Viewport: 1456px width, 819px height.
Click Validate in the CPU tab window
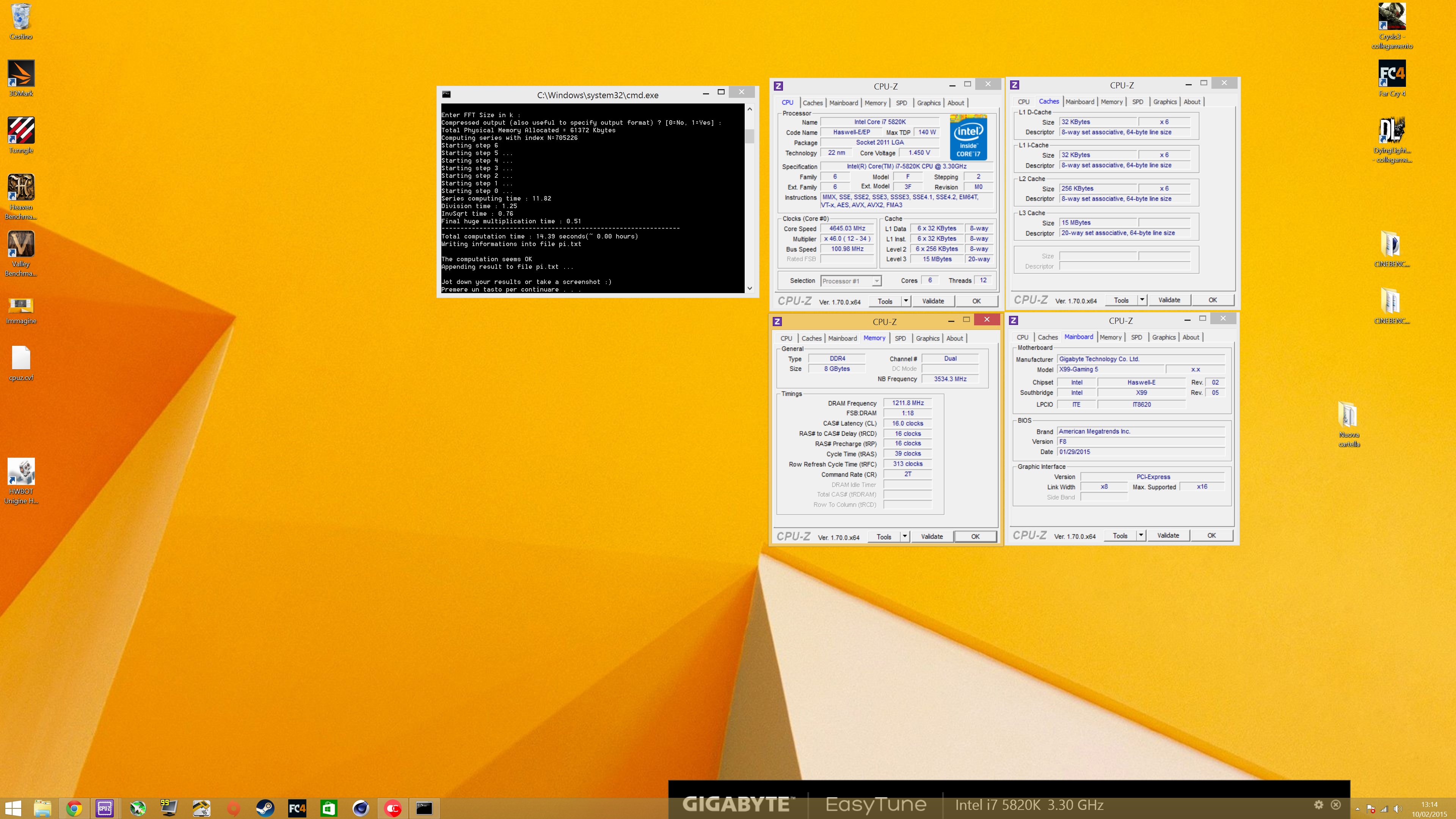coord(933,301)
